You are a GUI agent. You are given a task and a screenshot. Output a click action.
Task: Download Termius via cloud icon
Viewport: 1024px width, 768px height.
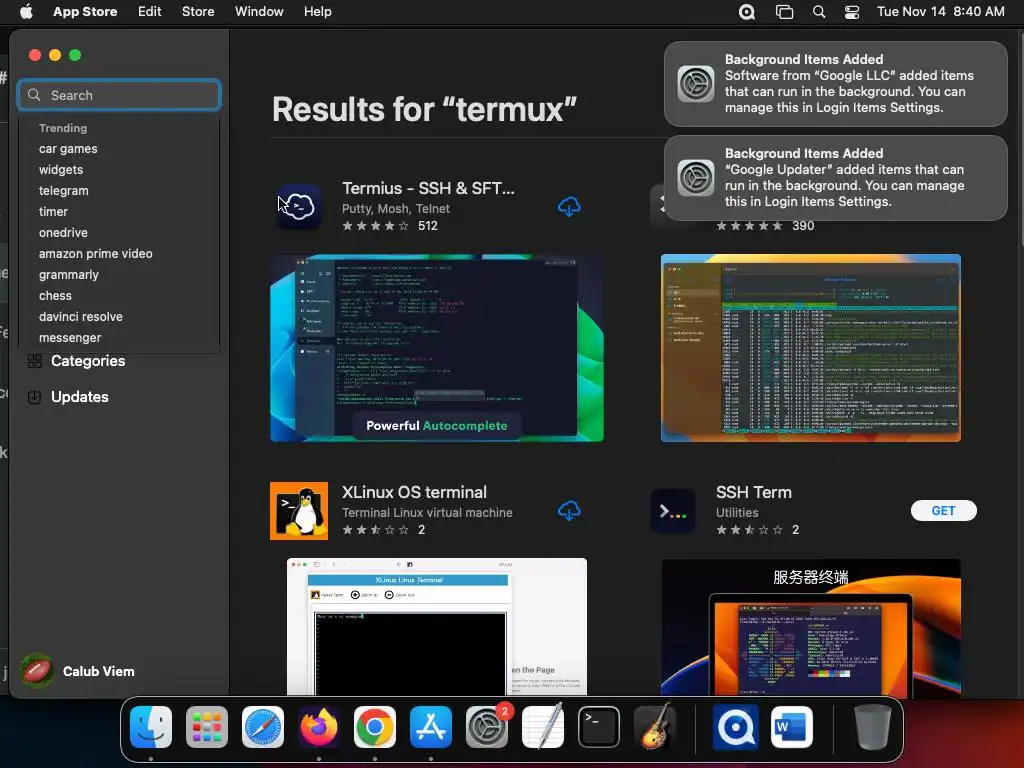tap(569, 207)
